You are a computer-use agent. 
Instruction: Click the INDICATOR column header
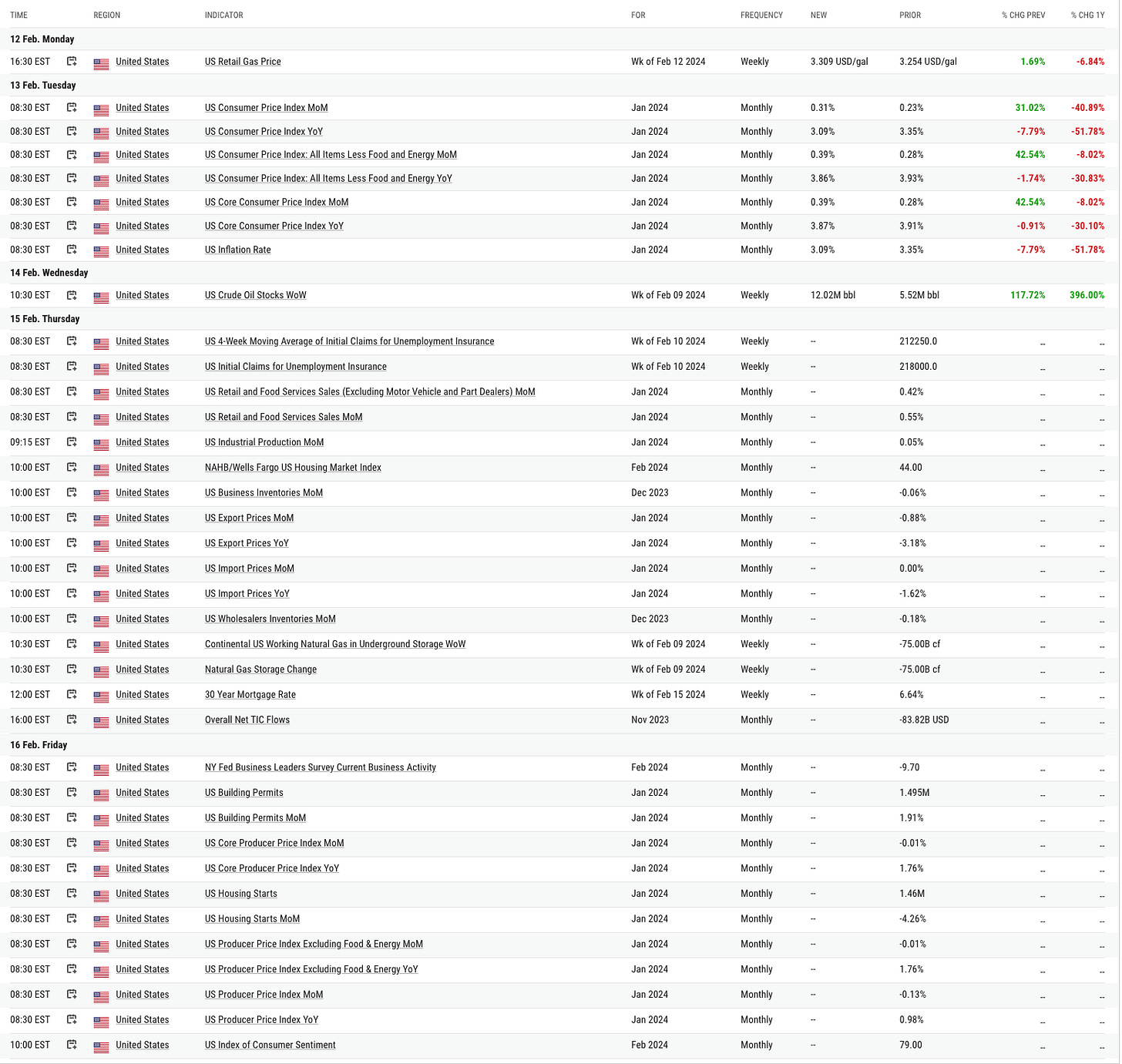(224, 15)
